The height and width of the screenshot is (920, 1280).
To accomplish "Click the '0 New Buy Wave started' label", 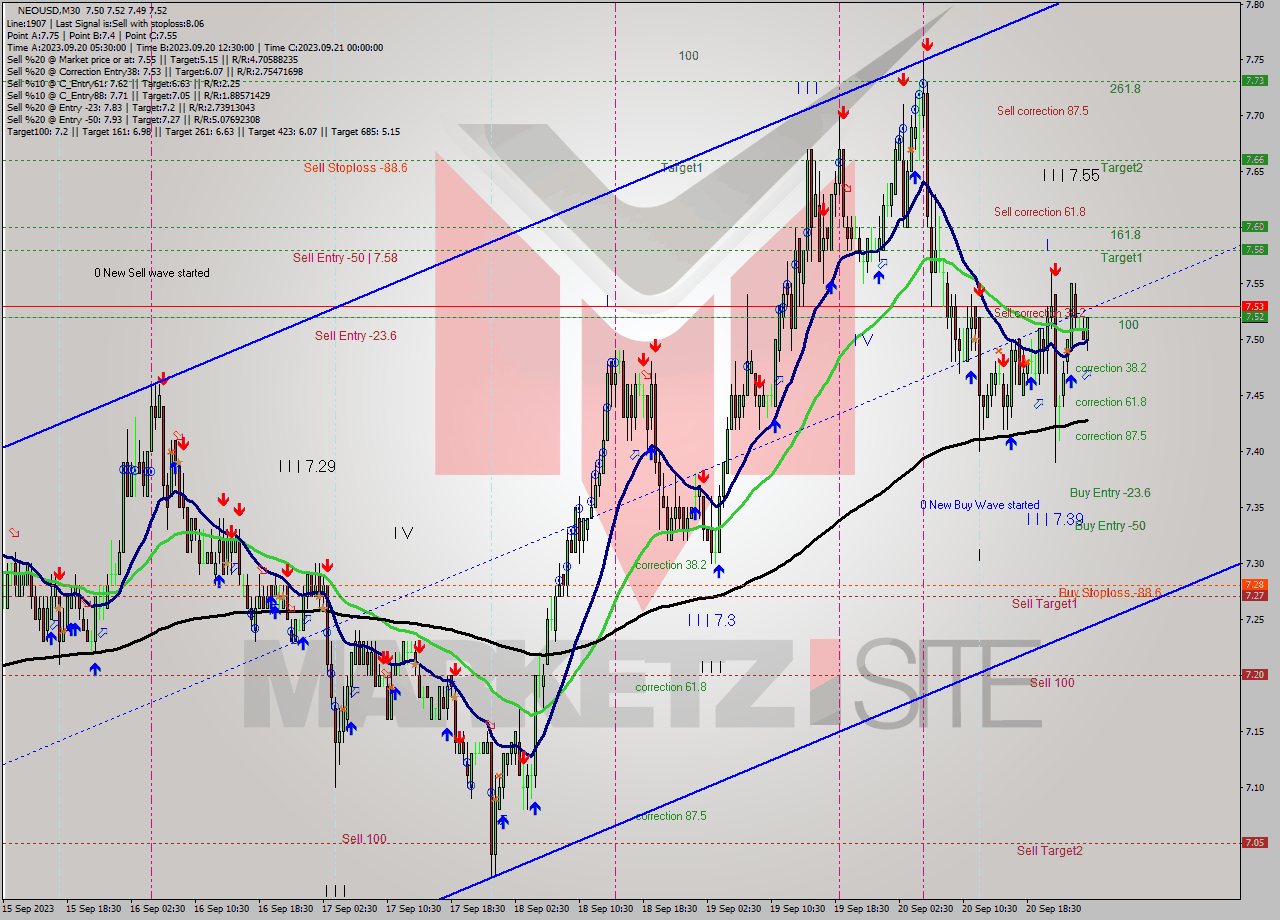I will [980, 505].
